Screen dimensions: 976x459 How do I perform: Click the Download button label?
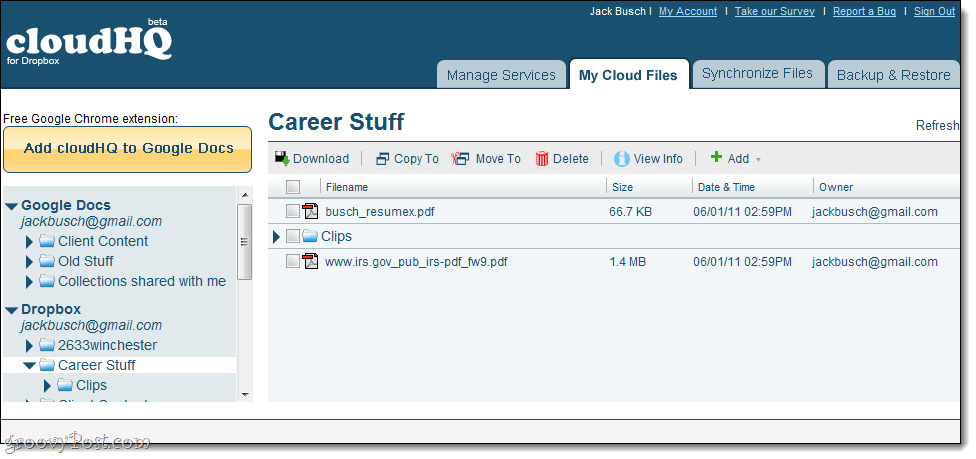pos(321,159)
